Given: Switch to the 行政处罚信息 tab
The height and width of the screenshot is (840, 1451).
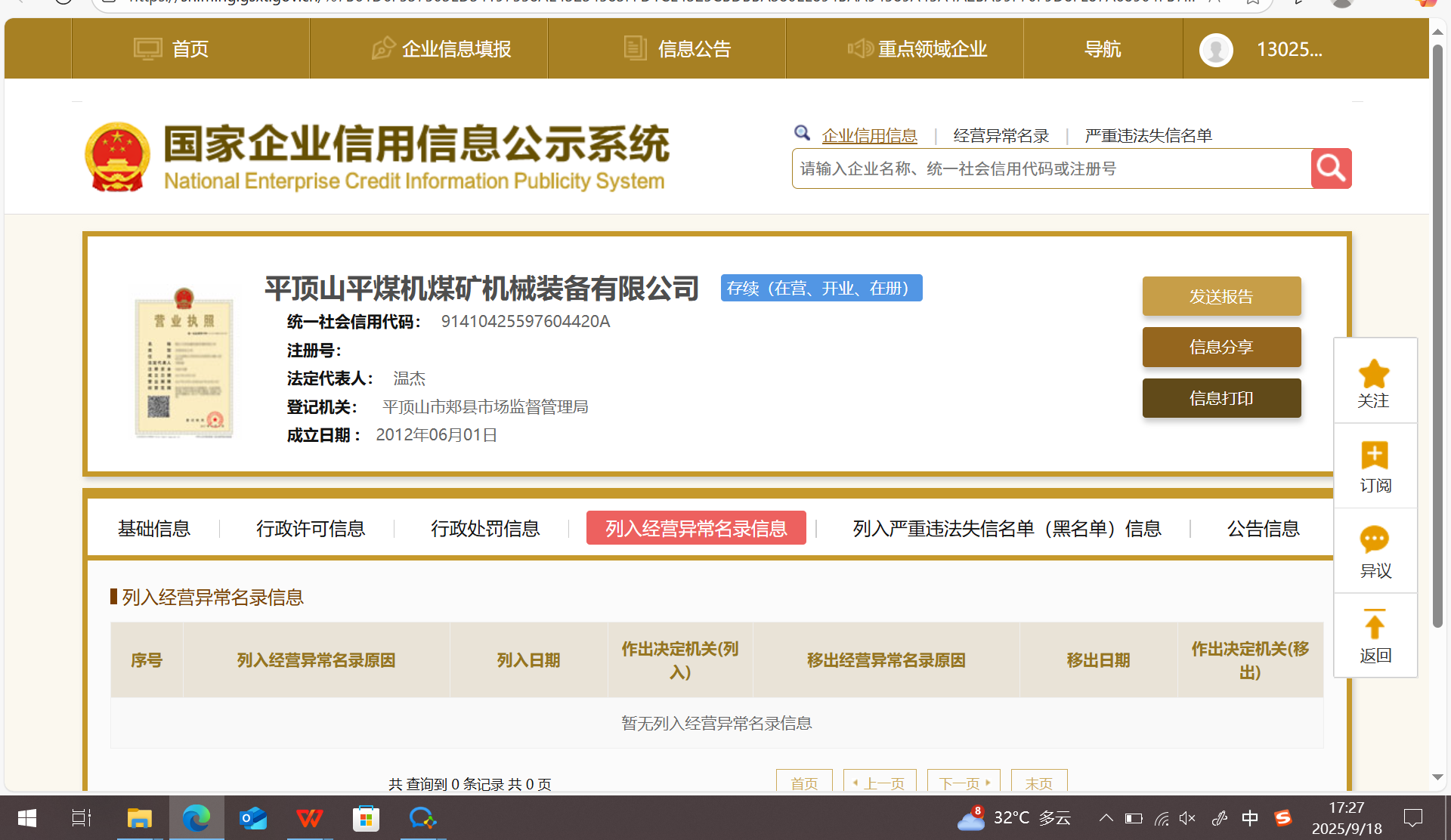Looking at the screenshot, I should [485, 528].
